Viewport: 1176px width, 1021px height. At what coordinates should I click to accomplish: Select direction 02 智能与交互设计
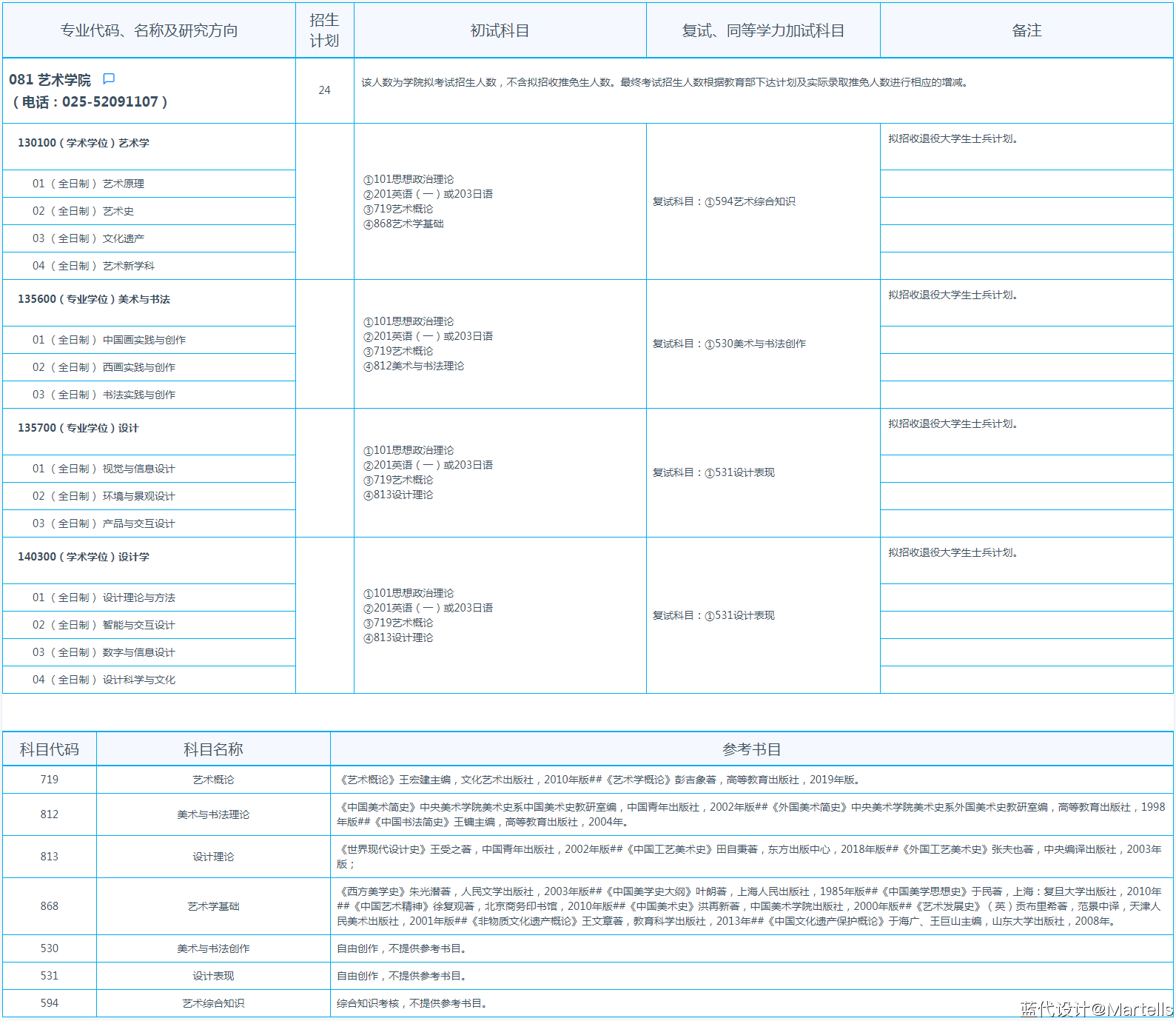(x=104, y=625)
